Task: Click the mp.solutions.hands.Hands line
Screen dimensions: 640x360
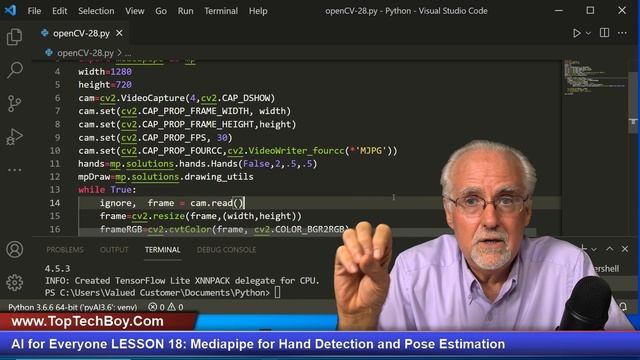Action: (x=198, y=164)
